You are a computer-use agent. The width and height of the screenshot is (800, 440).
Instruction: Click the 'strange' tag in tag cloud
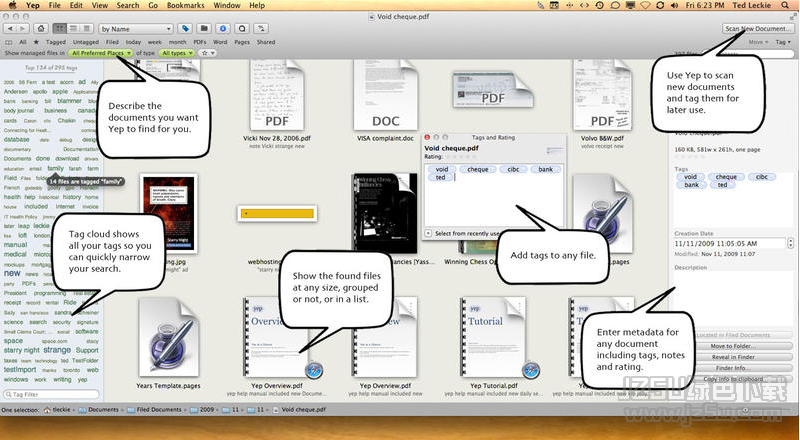coord(57,350)
